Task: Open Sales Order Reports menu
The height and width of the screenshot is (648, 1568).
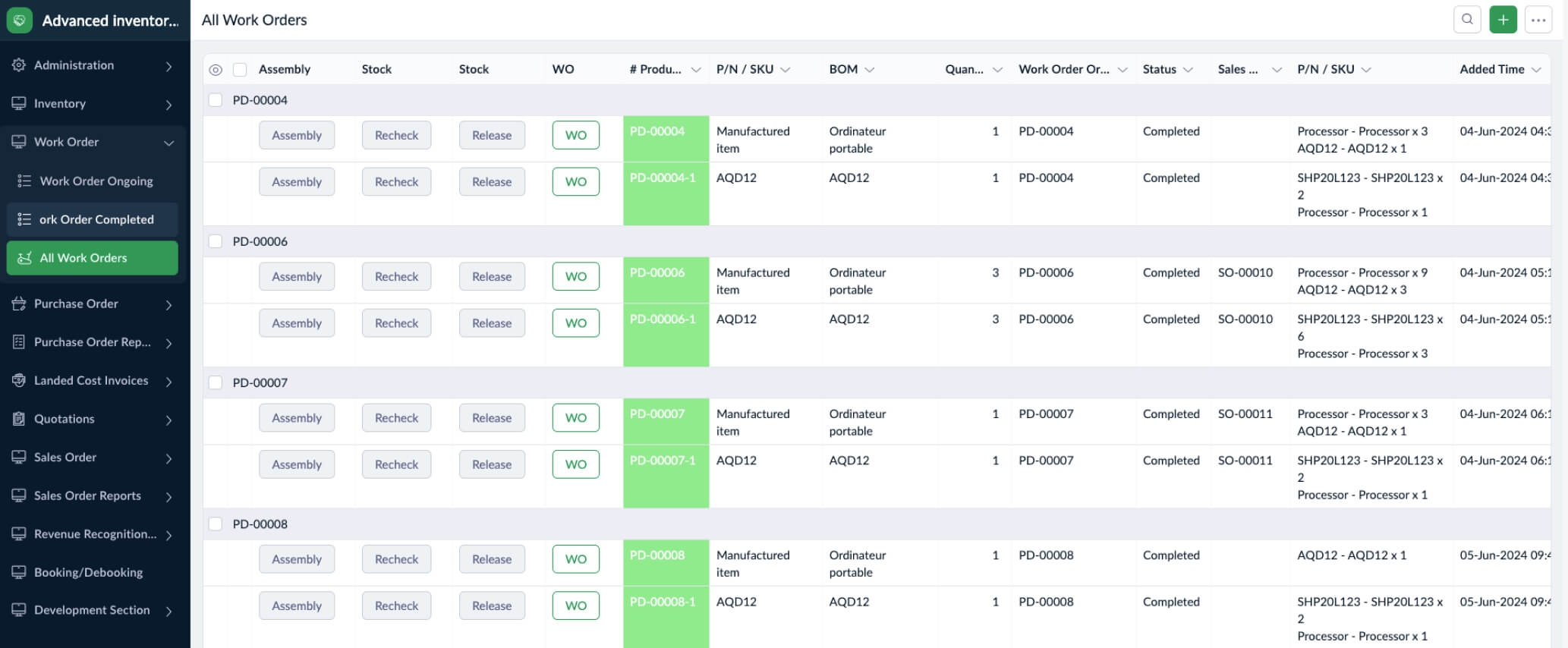Action: tap(92, 495)
